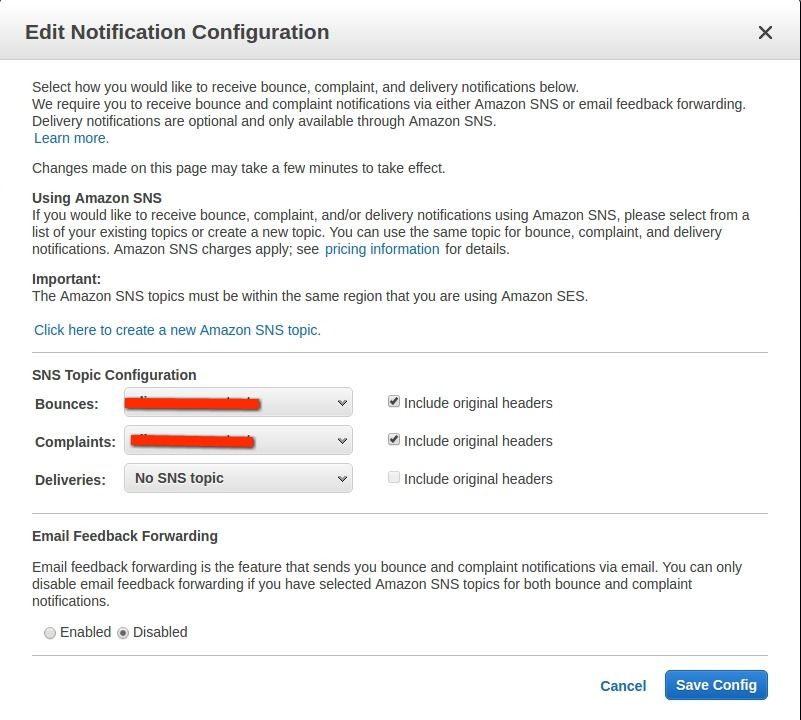Click the 'SNS Topic Configuration' heading
801x720 pixels.
(114, 375)
